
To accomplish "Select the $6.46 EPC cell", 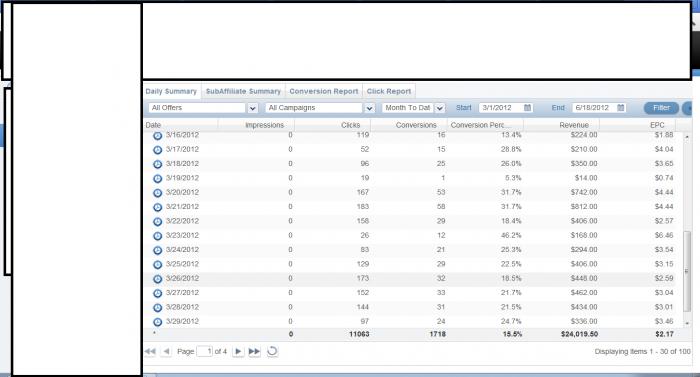I will [x=664, y=235].
